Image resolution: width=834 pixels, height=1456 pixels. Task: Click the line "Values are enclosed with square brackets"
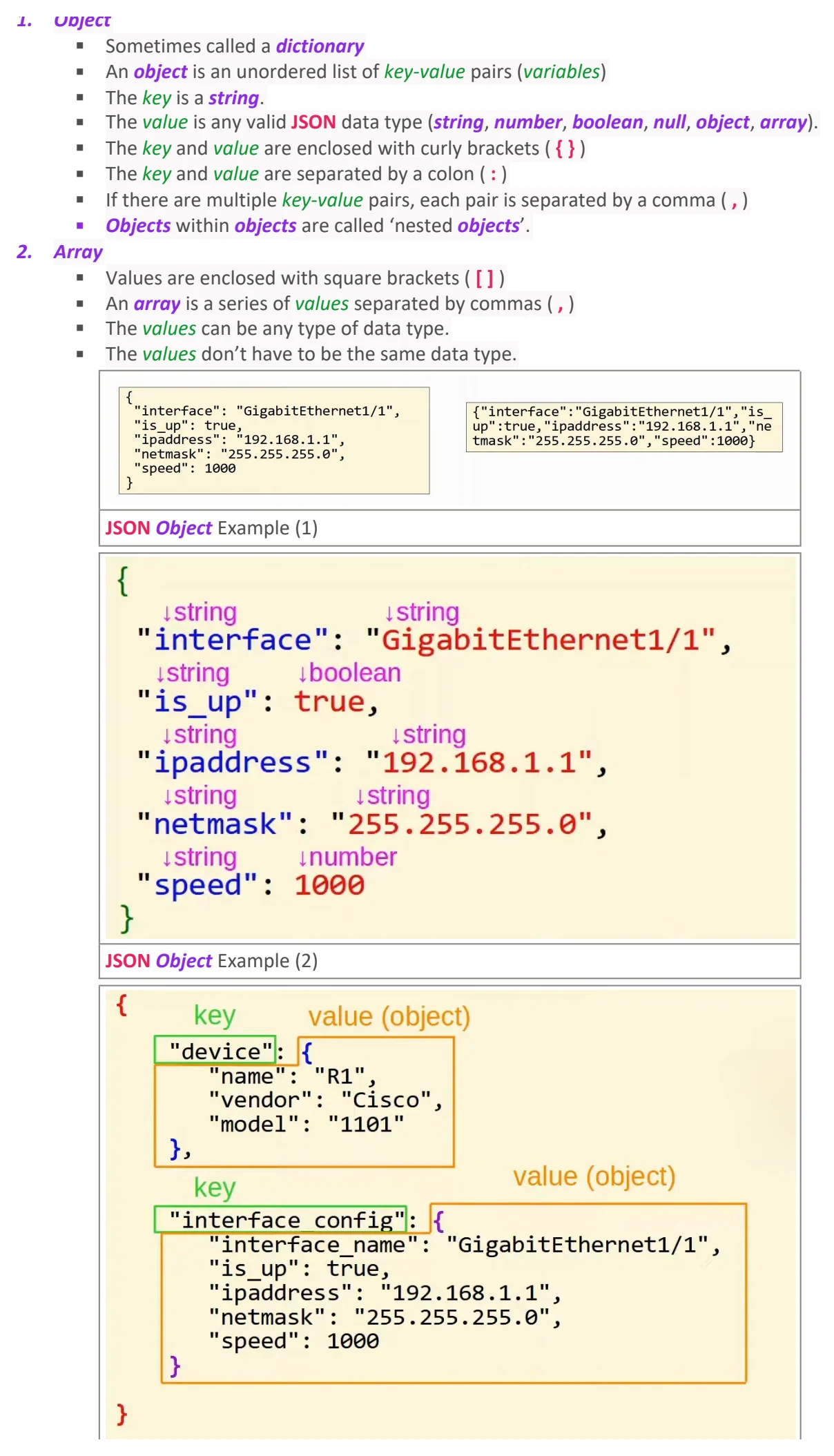click(x=304, y=278)
